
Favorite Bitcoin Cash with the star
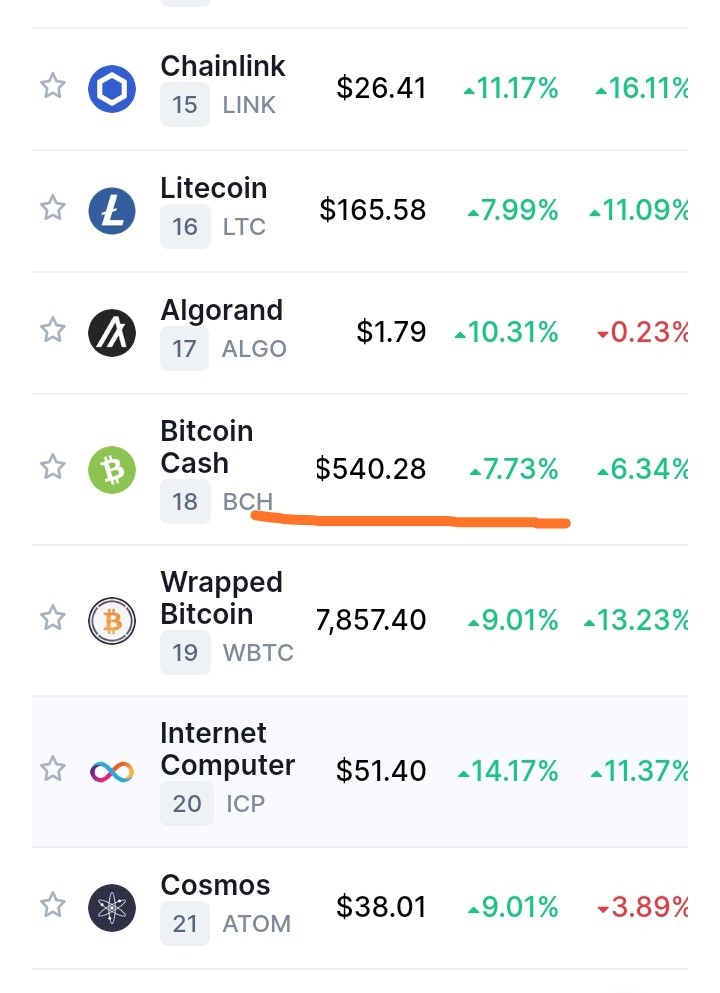53,467
